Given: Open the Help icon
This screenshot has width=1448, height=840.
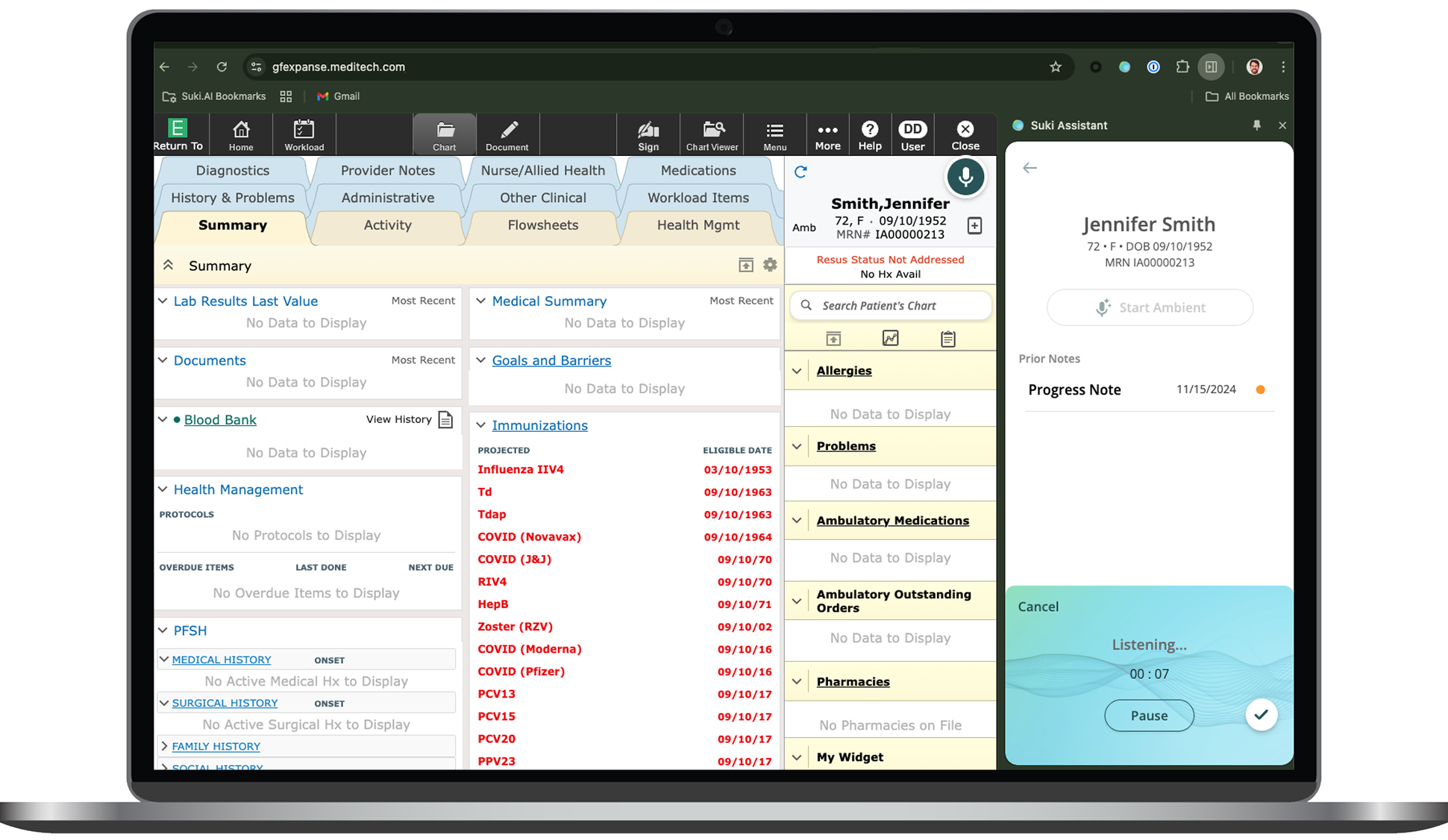Looking at the screenshot, I should click(870, 135).
